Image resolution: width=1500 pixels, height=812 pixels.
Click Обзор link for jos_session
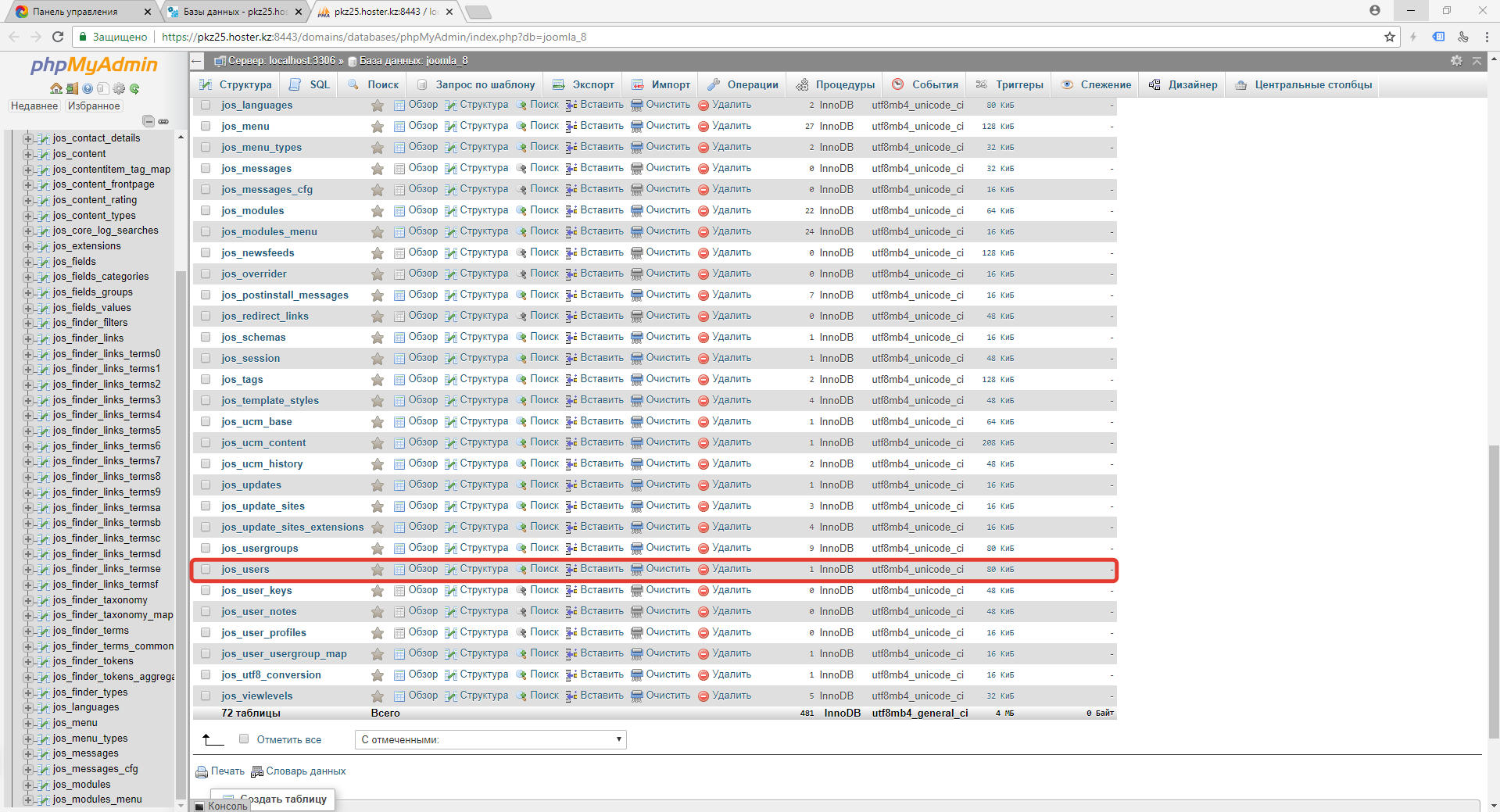[423, 358]
